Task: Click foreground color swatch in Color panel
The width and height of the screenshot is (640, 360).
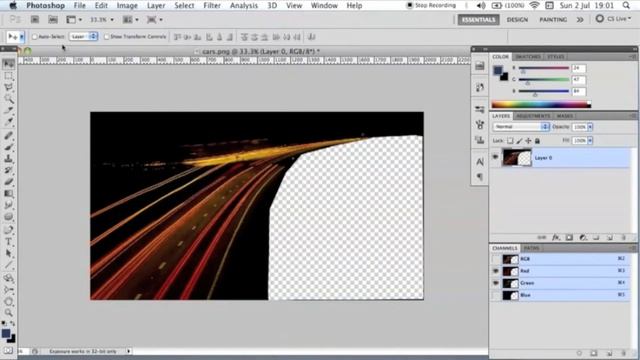Action: point(498,71)
